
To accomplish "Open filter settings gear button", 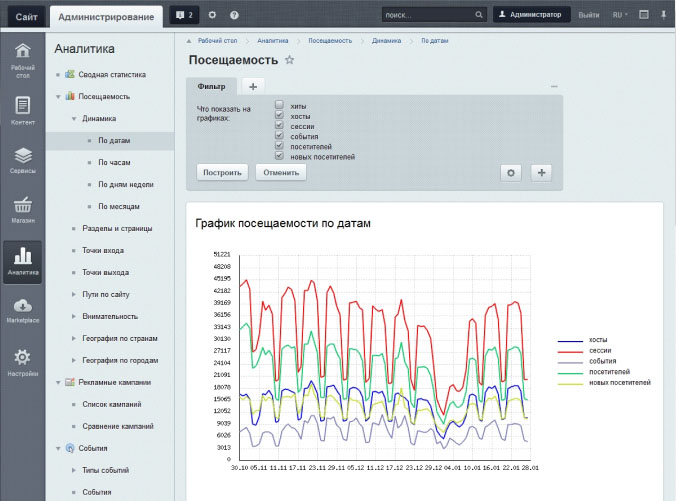I will (x=511, y=172).
